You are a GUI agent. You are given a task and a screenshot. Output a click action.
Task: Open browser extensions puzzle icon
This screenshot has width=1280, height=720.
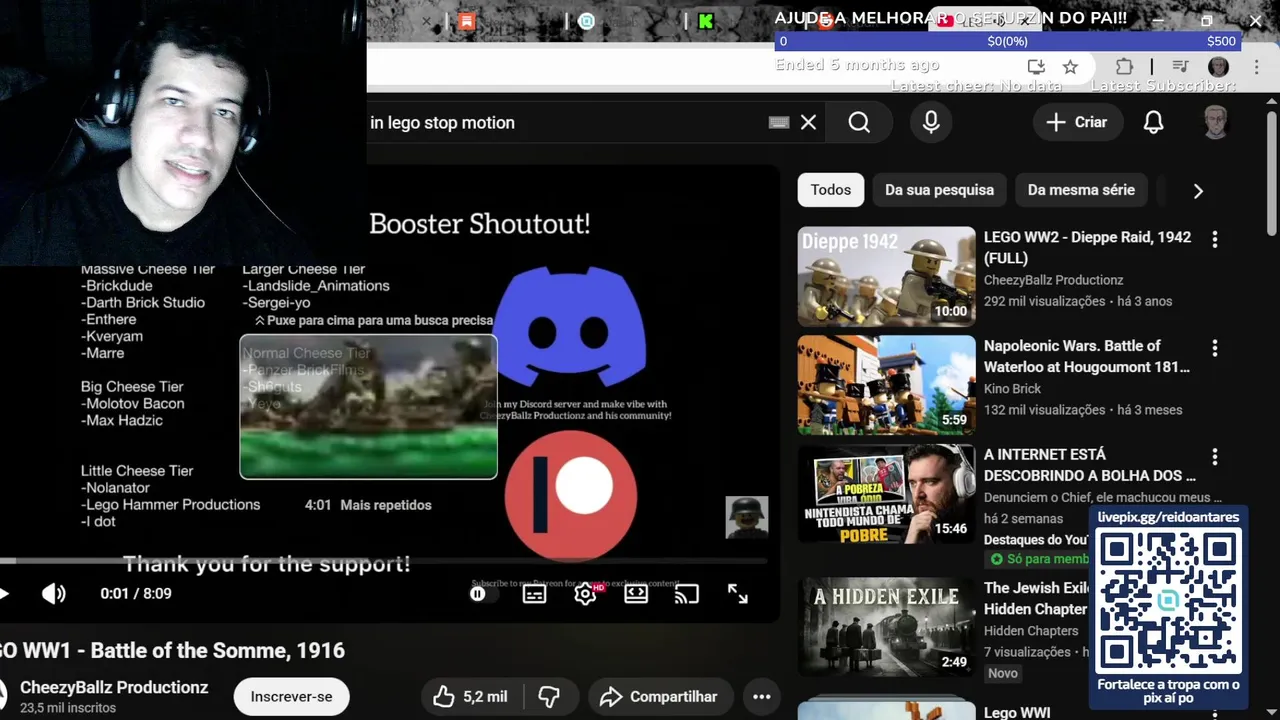[x=1124, y=67]
